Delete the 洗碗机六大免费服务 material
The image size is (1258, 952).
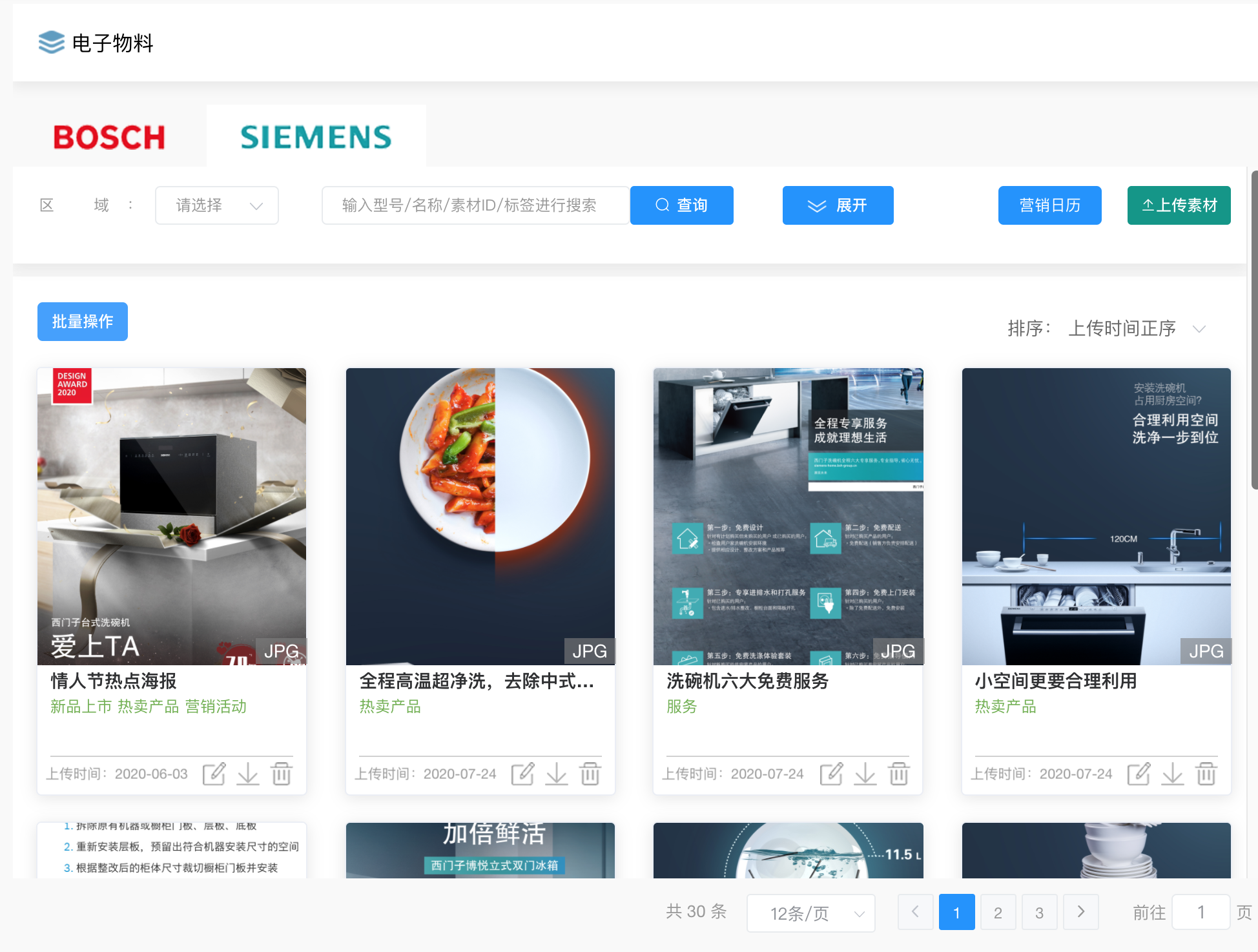coord(899,773)
